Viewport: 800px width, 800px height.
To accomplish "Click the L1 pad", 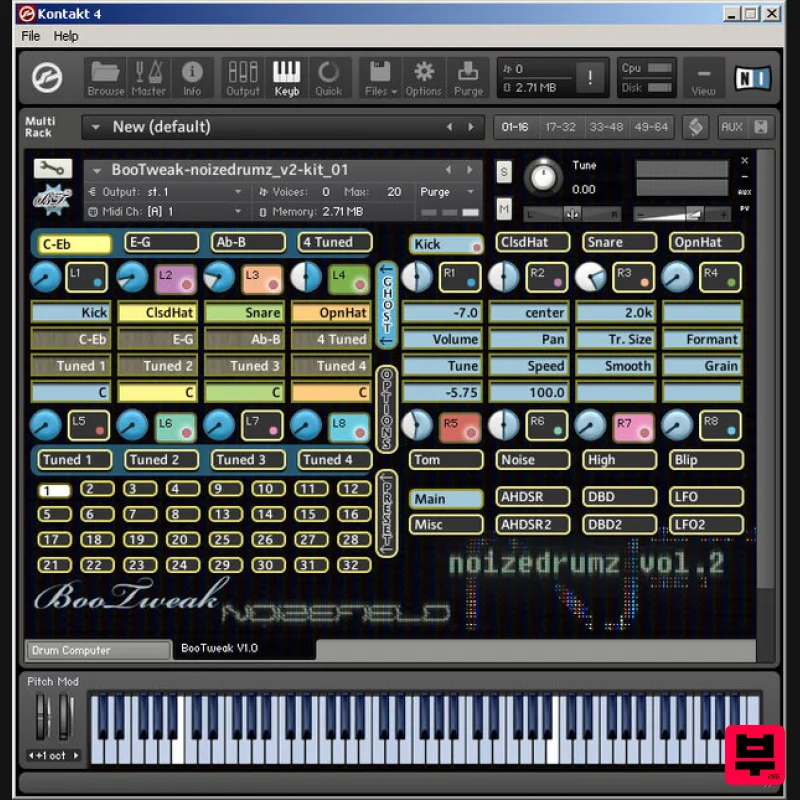I will coord(86,277).
